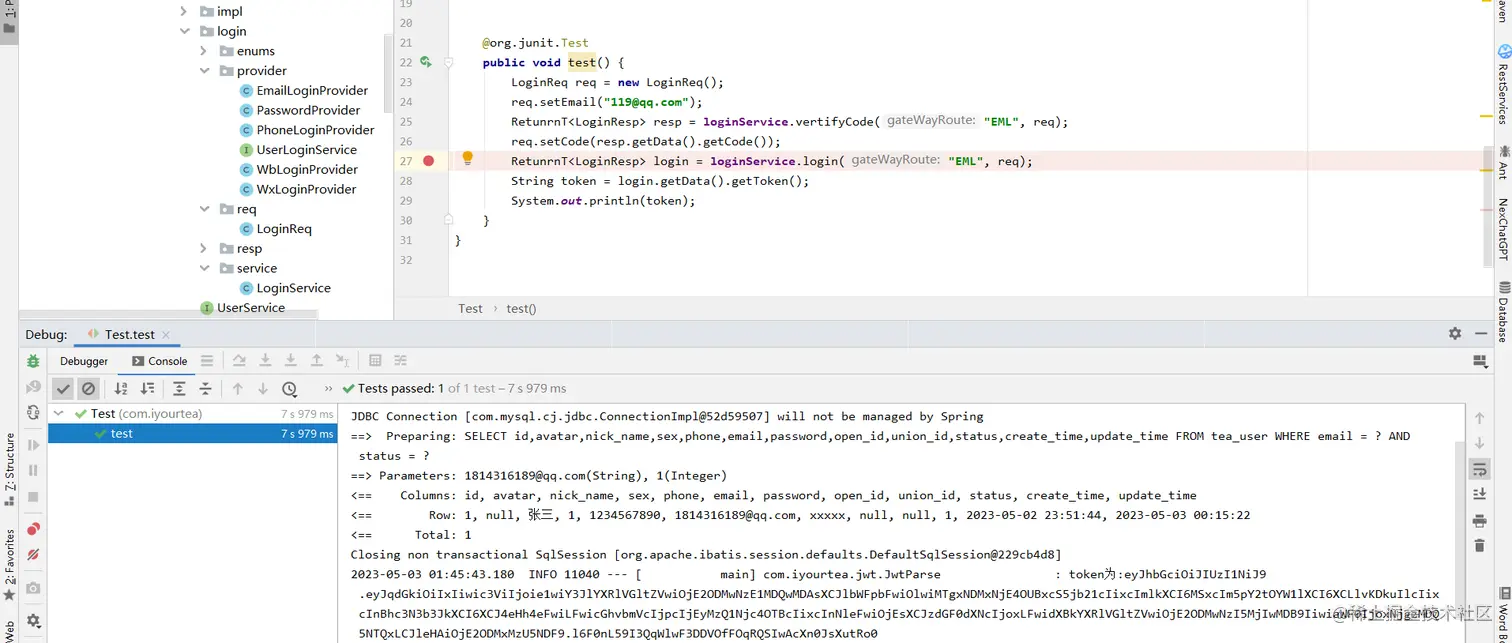Screen dimensions: 1512x643
Task: Click the Evaluate Expression calculator icon
Action: point(375,361)
